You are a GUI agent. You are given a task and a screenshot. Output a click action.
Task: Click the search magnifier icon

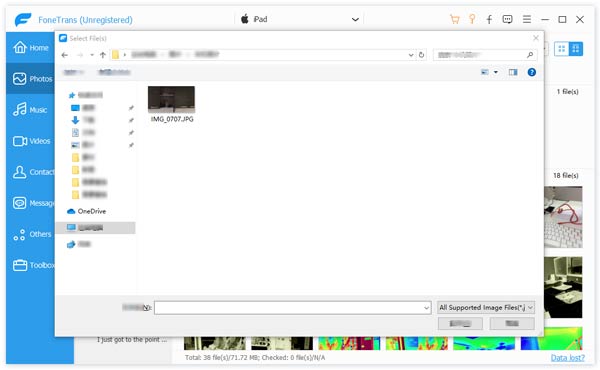(x=530, y=55)
